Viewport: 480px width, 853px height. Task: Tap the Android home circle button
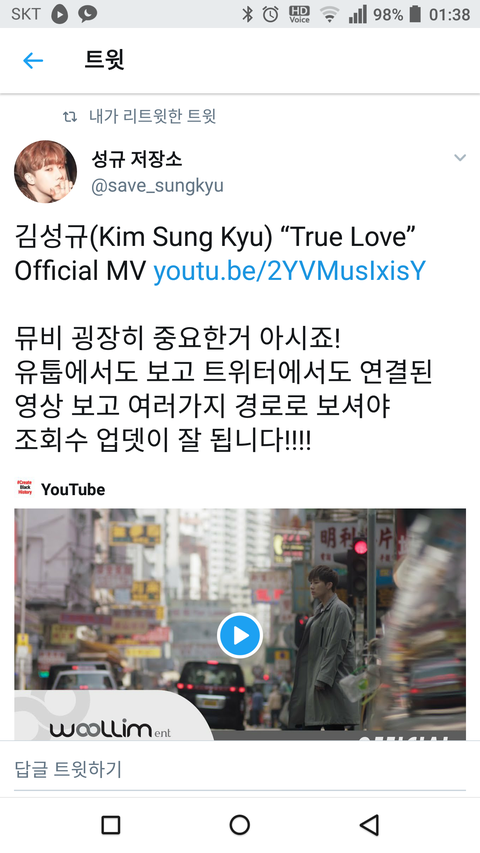click(239, 825)
